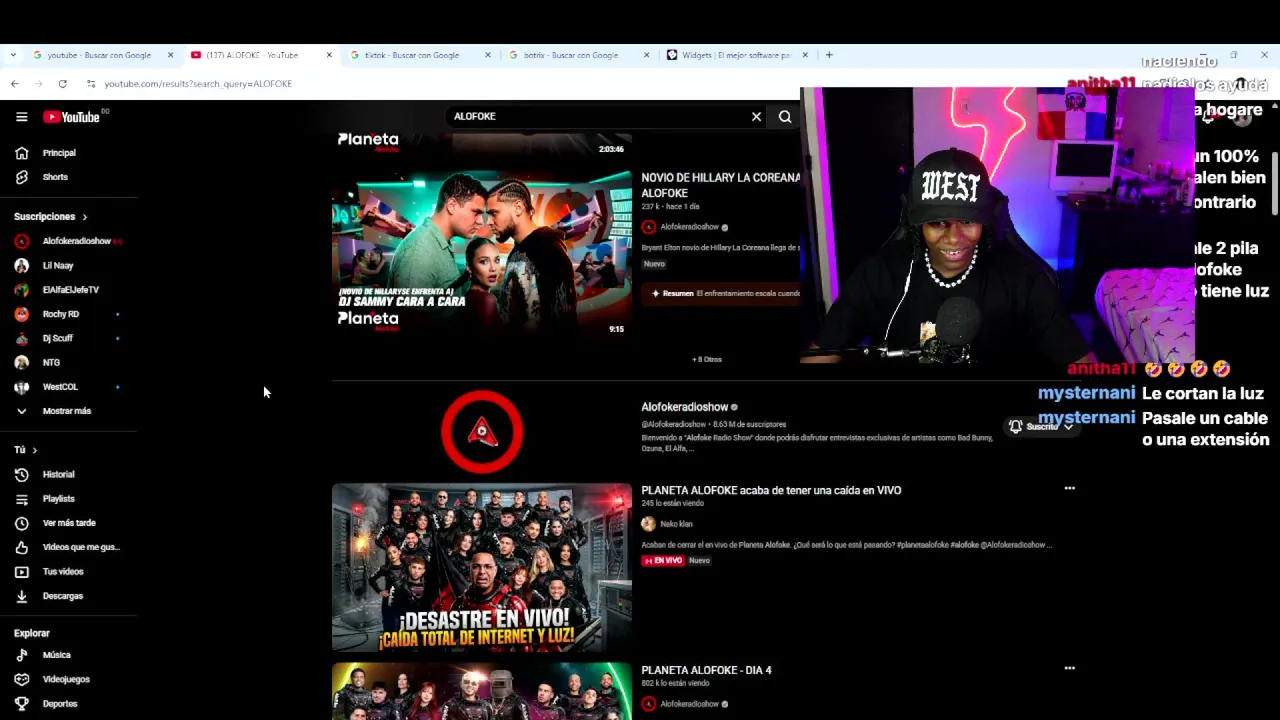Click browser back arrow
The height and width of the screenshot is (720, 1280).
(14, 84)
